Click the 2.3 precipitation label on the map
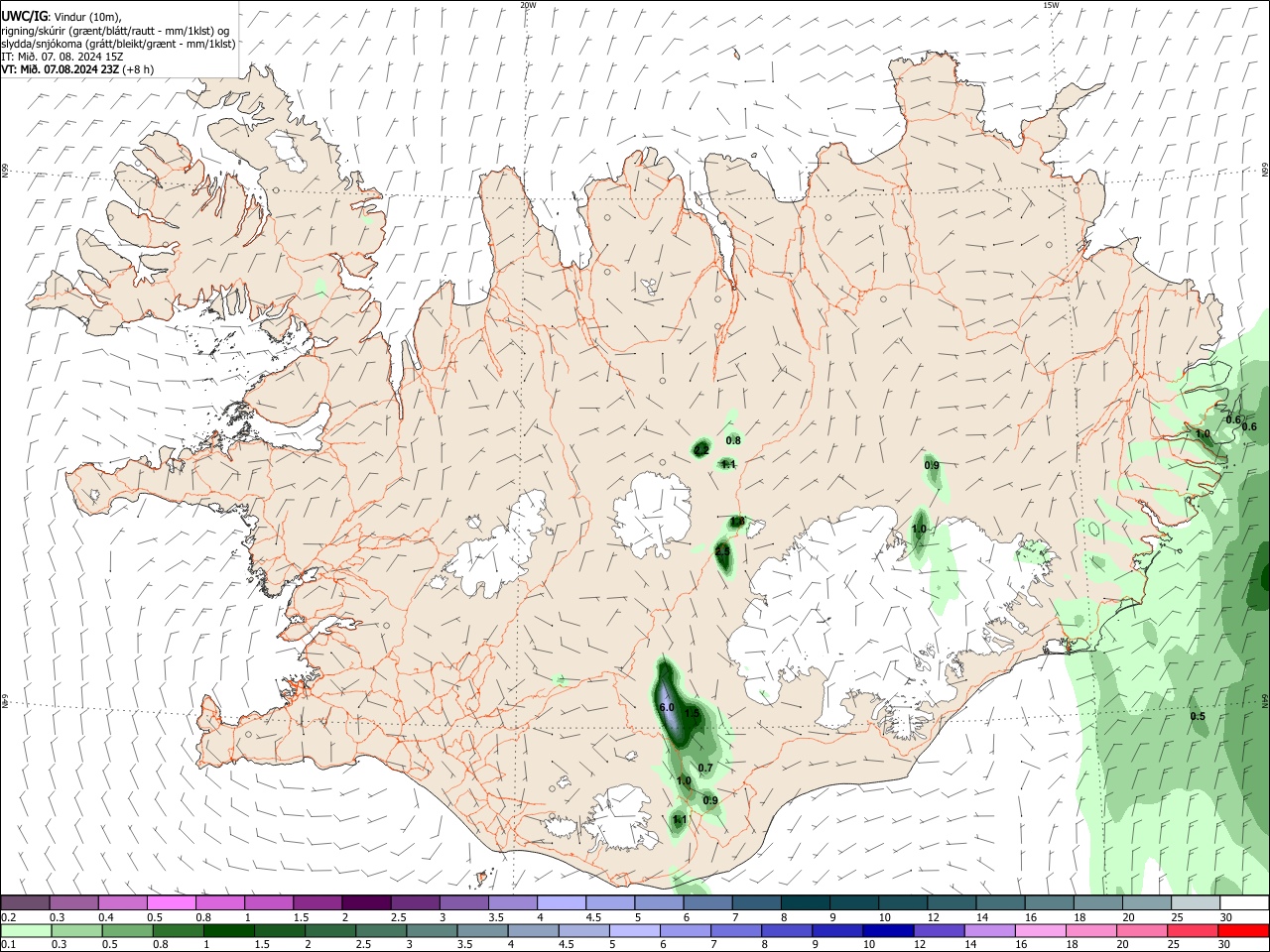Screen dimensions: 1270x952 [x=722, y=550]
